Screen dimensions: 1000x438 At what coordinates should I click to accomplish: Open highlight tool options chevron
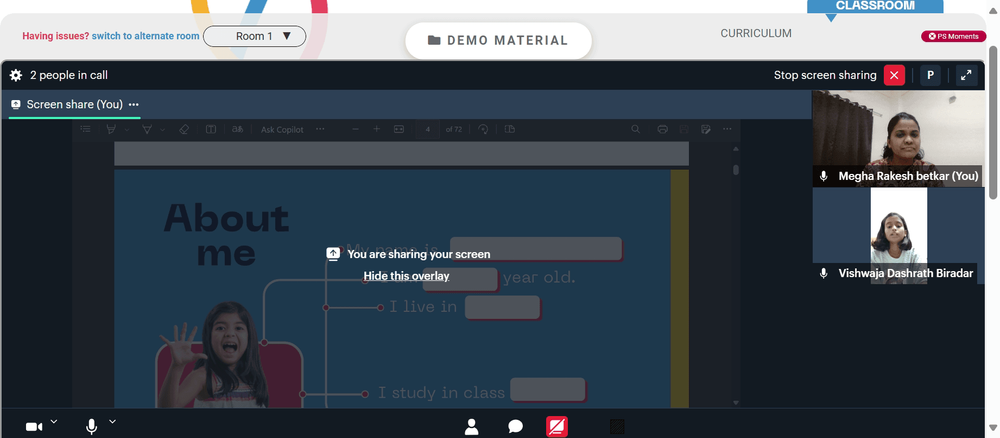[126, 129]
